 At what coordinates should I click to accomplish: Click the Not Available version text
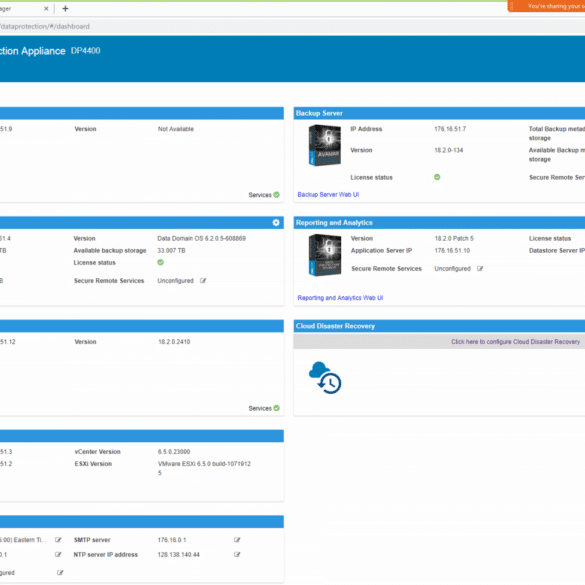point(175,129)
